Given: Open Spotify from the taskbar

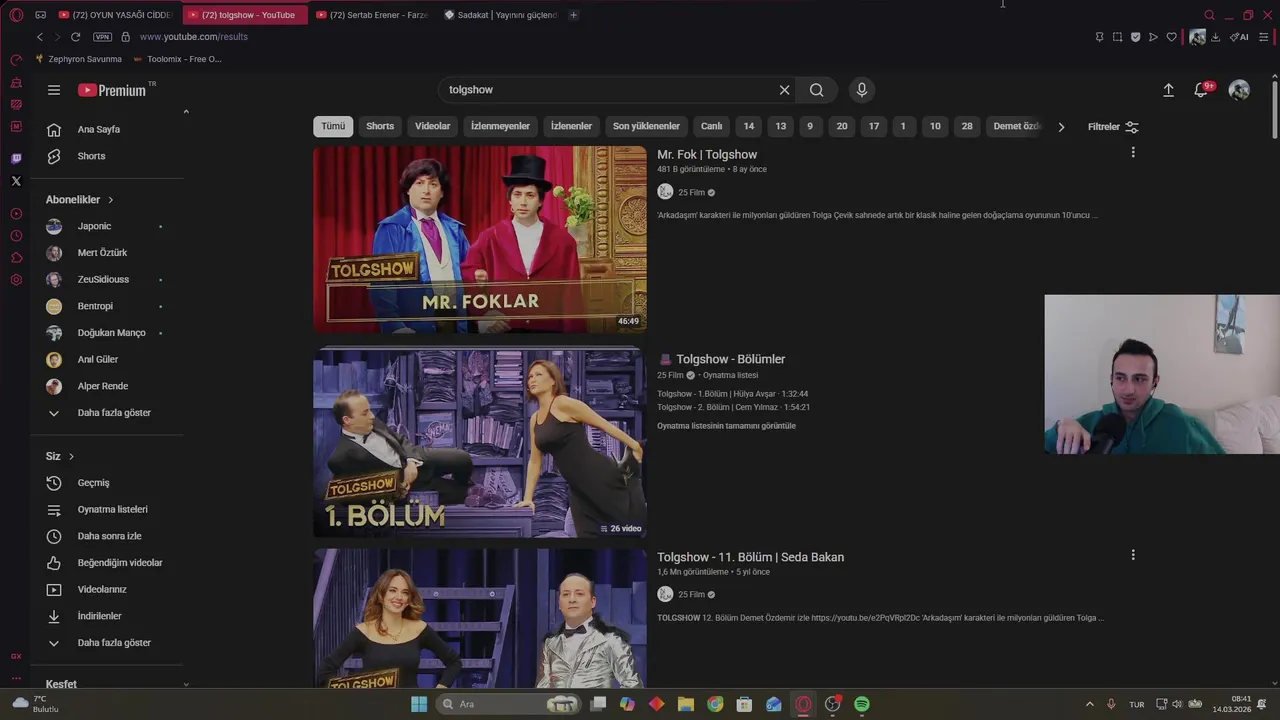Looking at the screenshot, I should click(862, 704).
